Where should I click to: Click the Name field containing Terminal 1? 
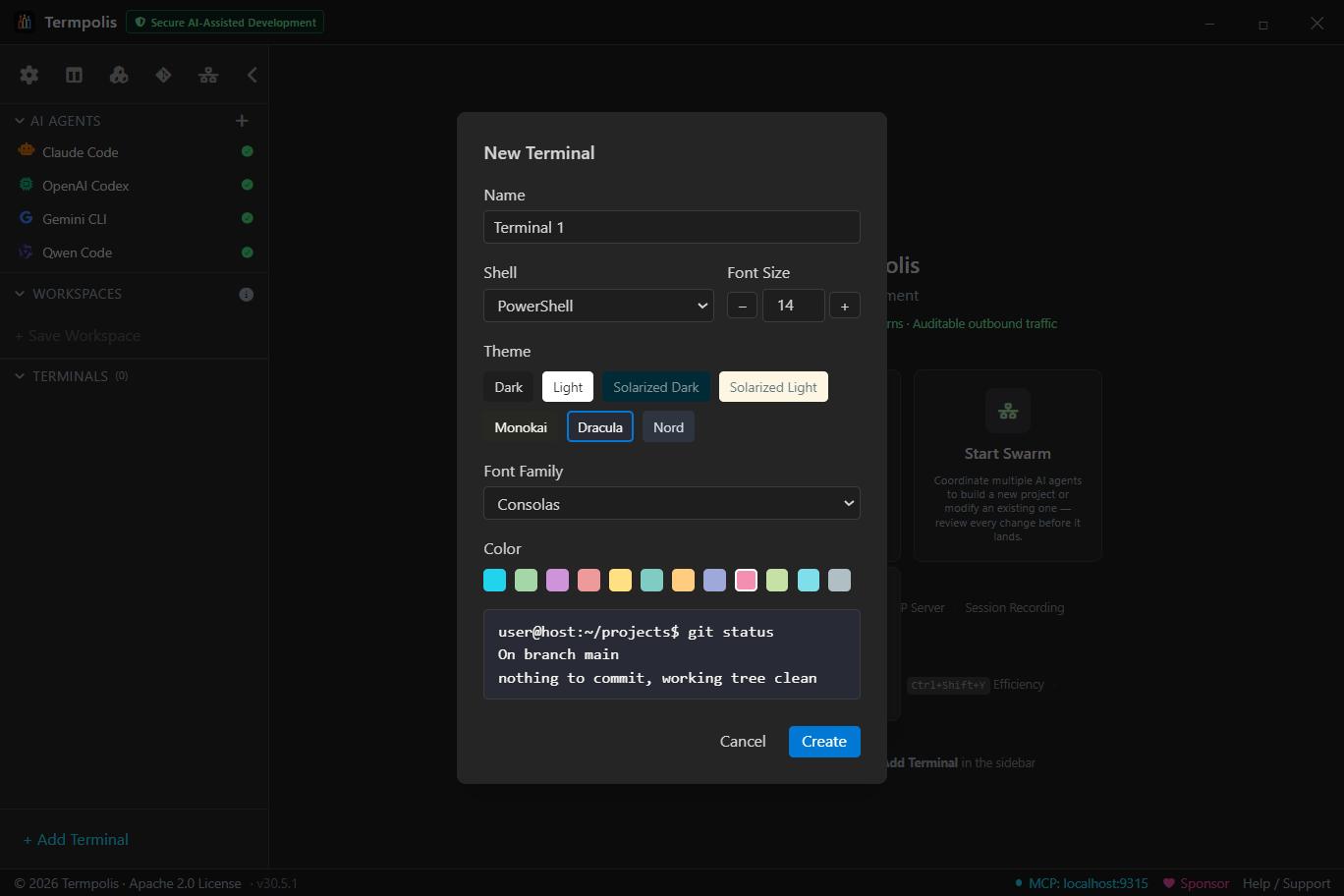(672, 227)
